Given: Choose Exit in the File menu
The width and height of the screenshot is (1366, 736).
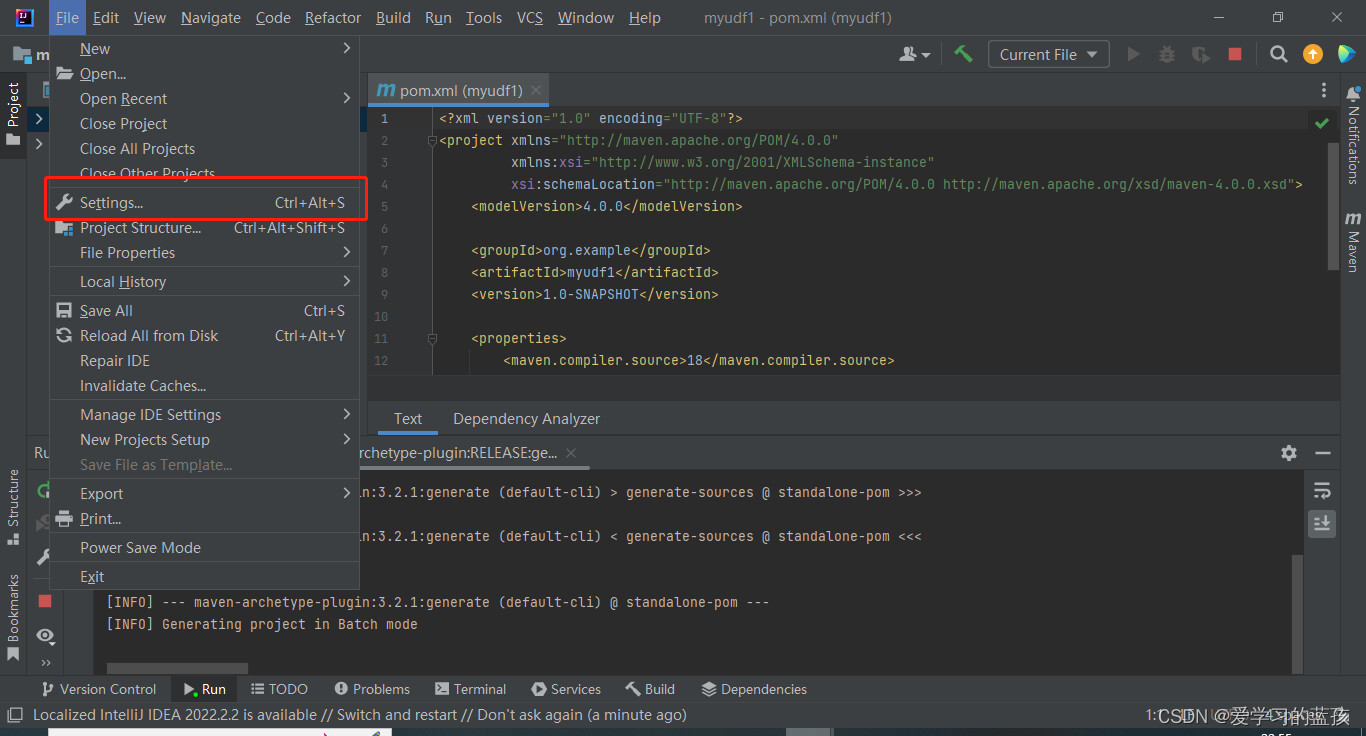Looking at the screenshot, I should click(x=204, y=577).
